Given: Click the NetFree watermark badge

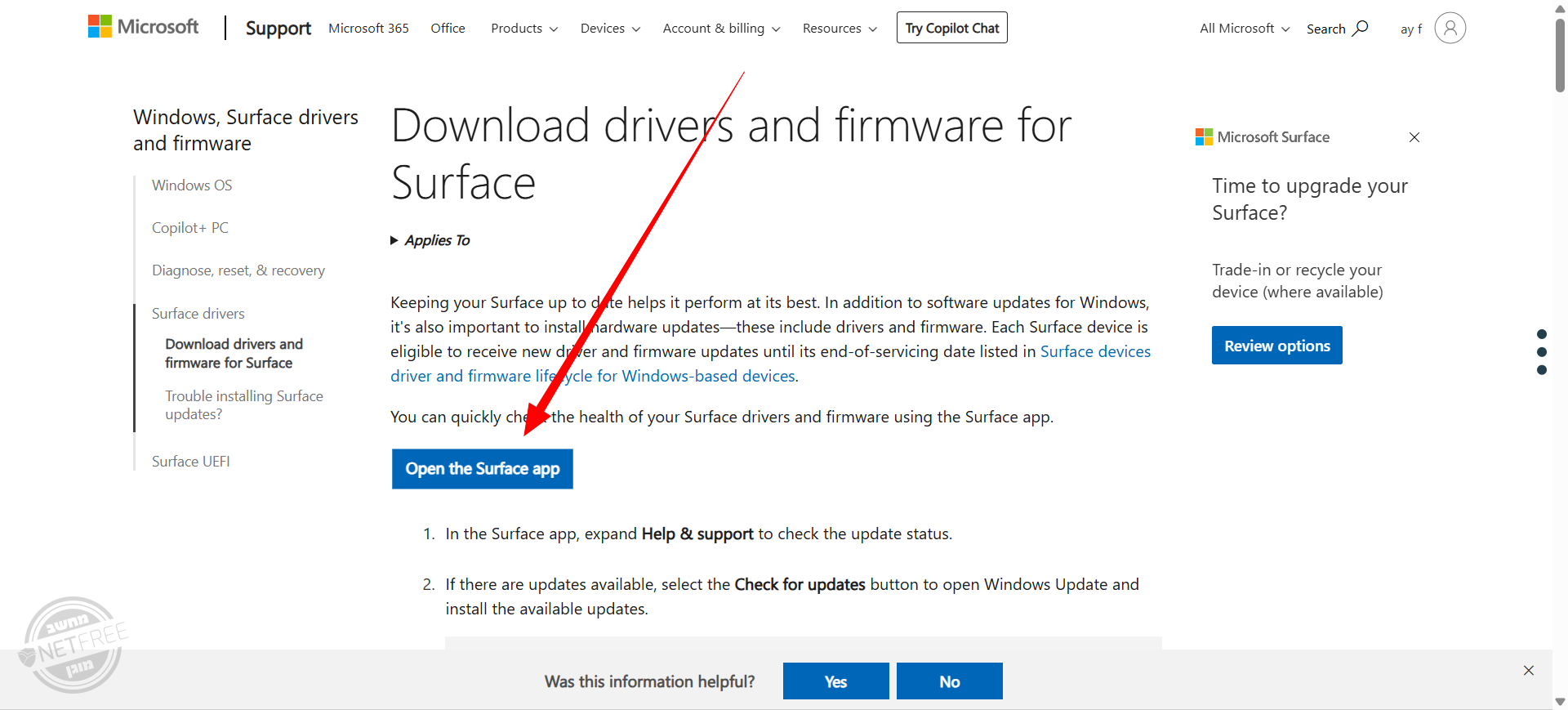Looking at the screenshot, I should click(x=73, y=645).
